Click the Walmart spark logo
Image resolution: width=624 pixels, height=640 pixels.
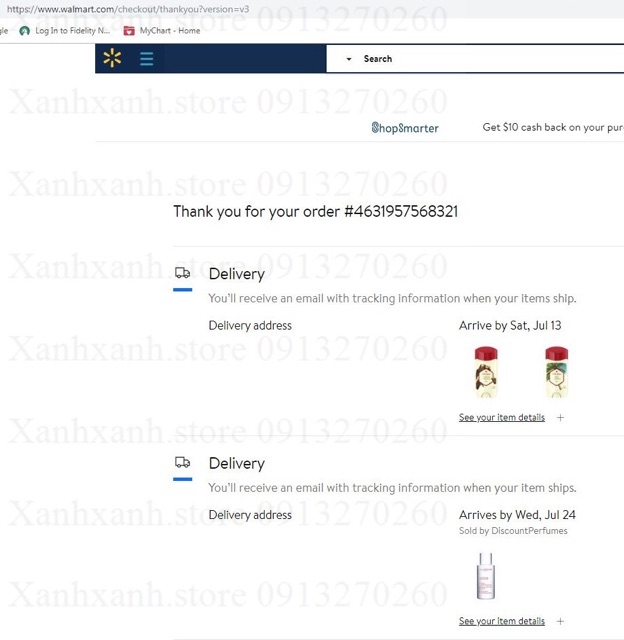click(112, 58)
